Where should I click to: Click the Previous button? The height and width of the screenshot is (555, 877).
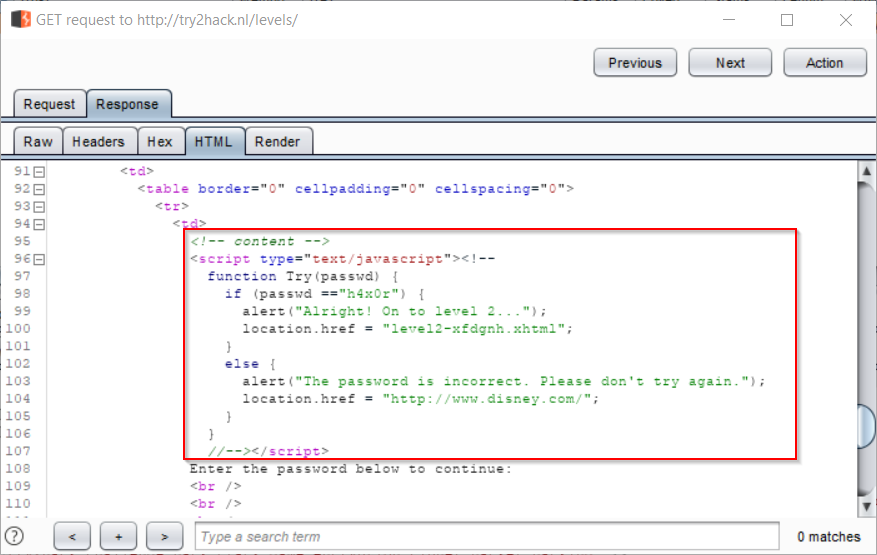click(x=635, y=63)
